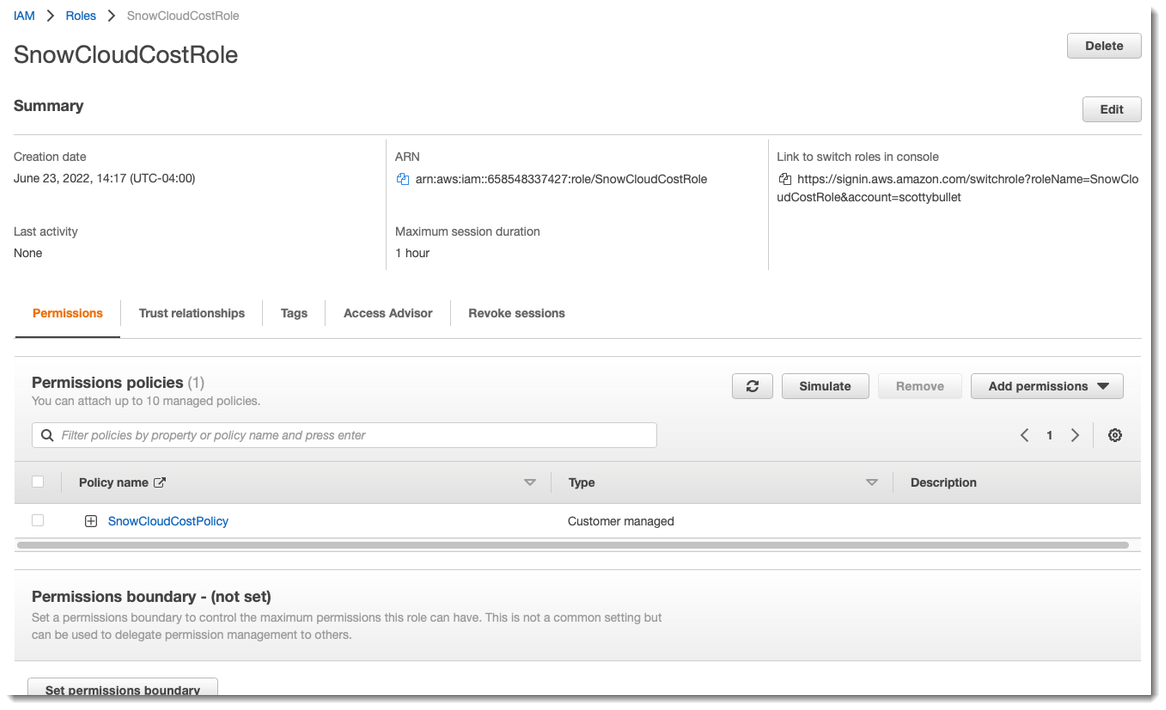Viewport: 1166px width, 710px height.
Task: Click the Customer managed type cell
Action: 621,521
